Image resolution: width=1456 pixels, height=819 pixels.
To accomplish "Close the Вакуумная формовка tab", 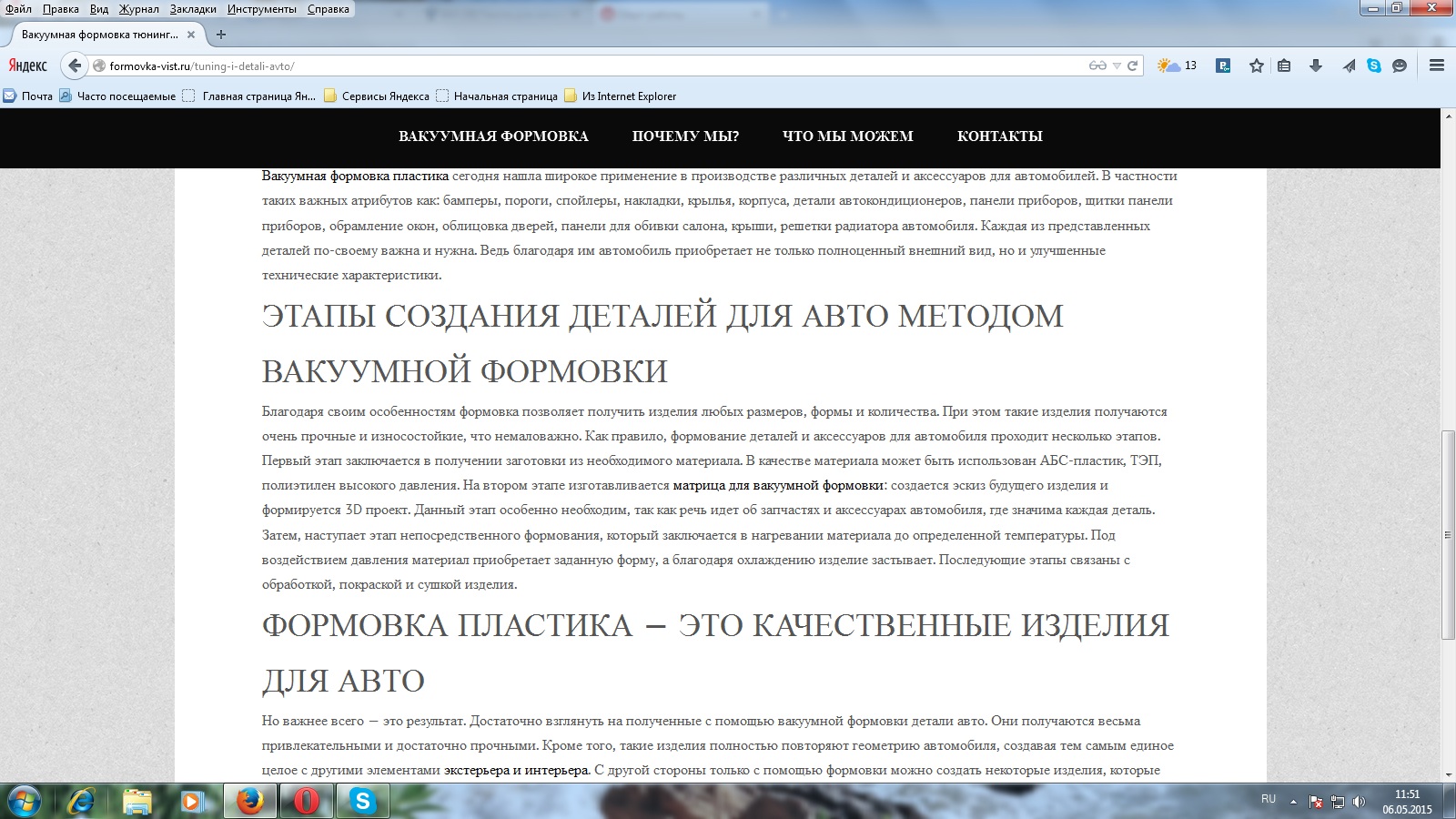I will click(191, 35).
